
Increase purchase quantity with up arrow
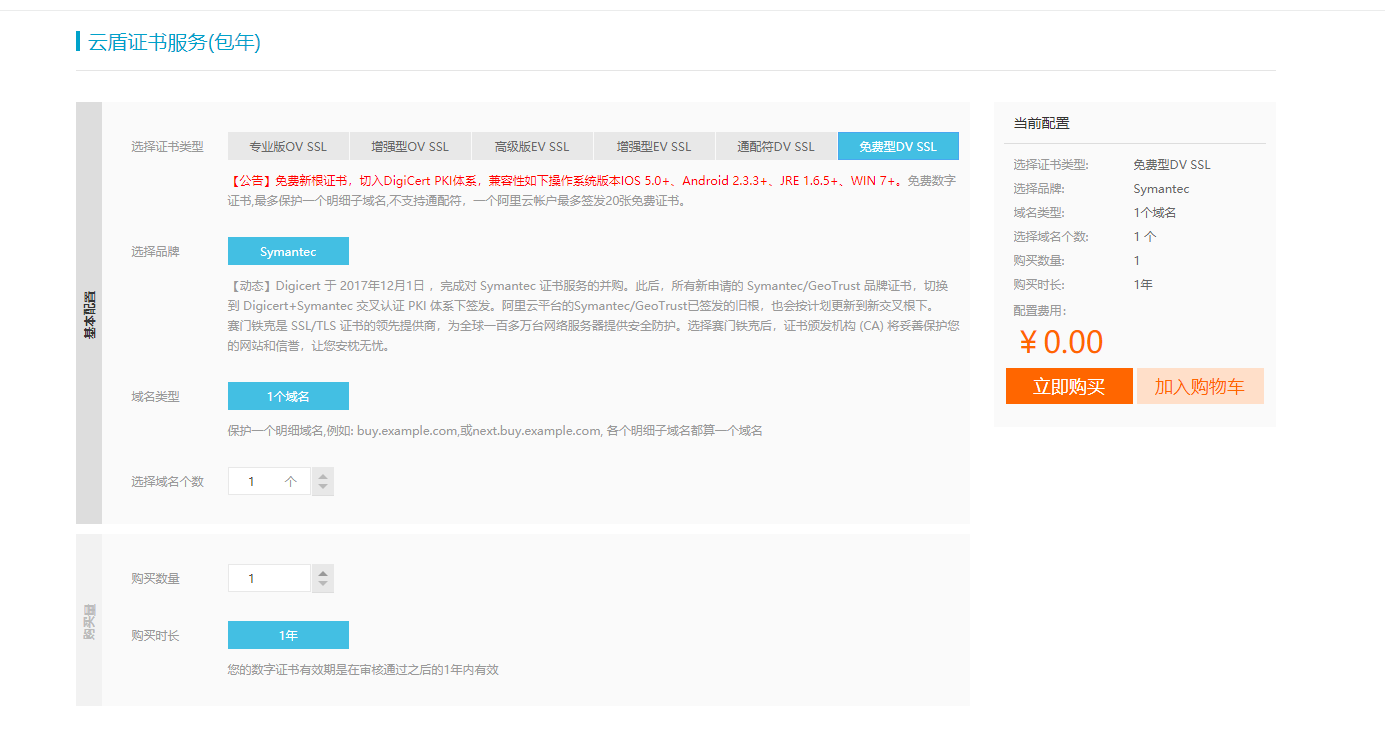(322, 572)
